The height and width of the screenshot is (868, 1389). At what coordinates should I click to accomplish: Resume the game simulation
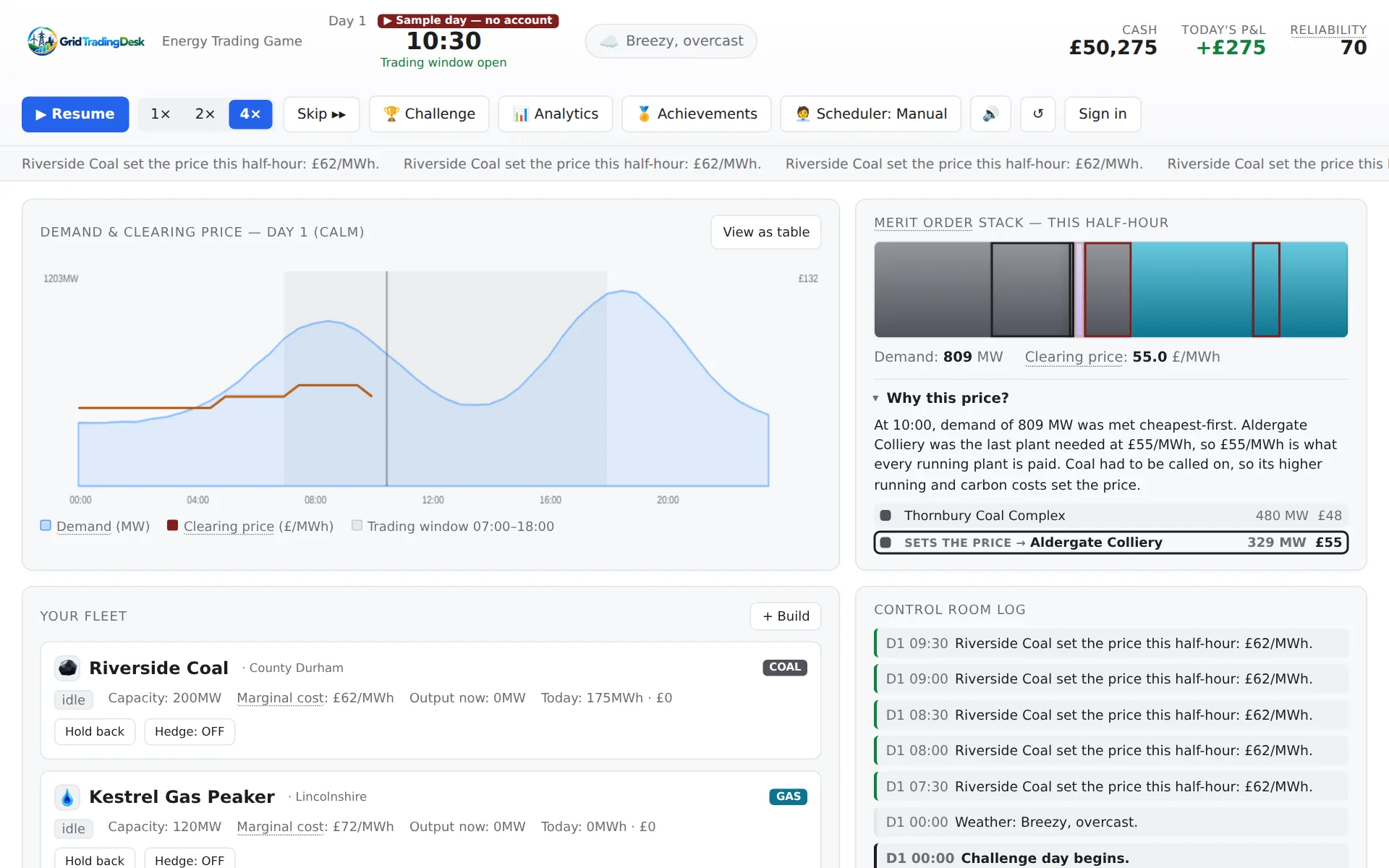tap(75, 114)
